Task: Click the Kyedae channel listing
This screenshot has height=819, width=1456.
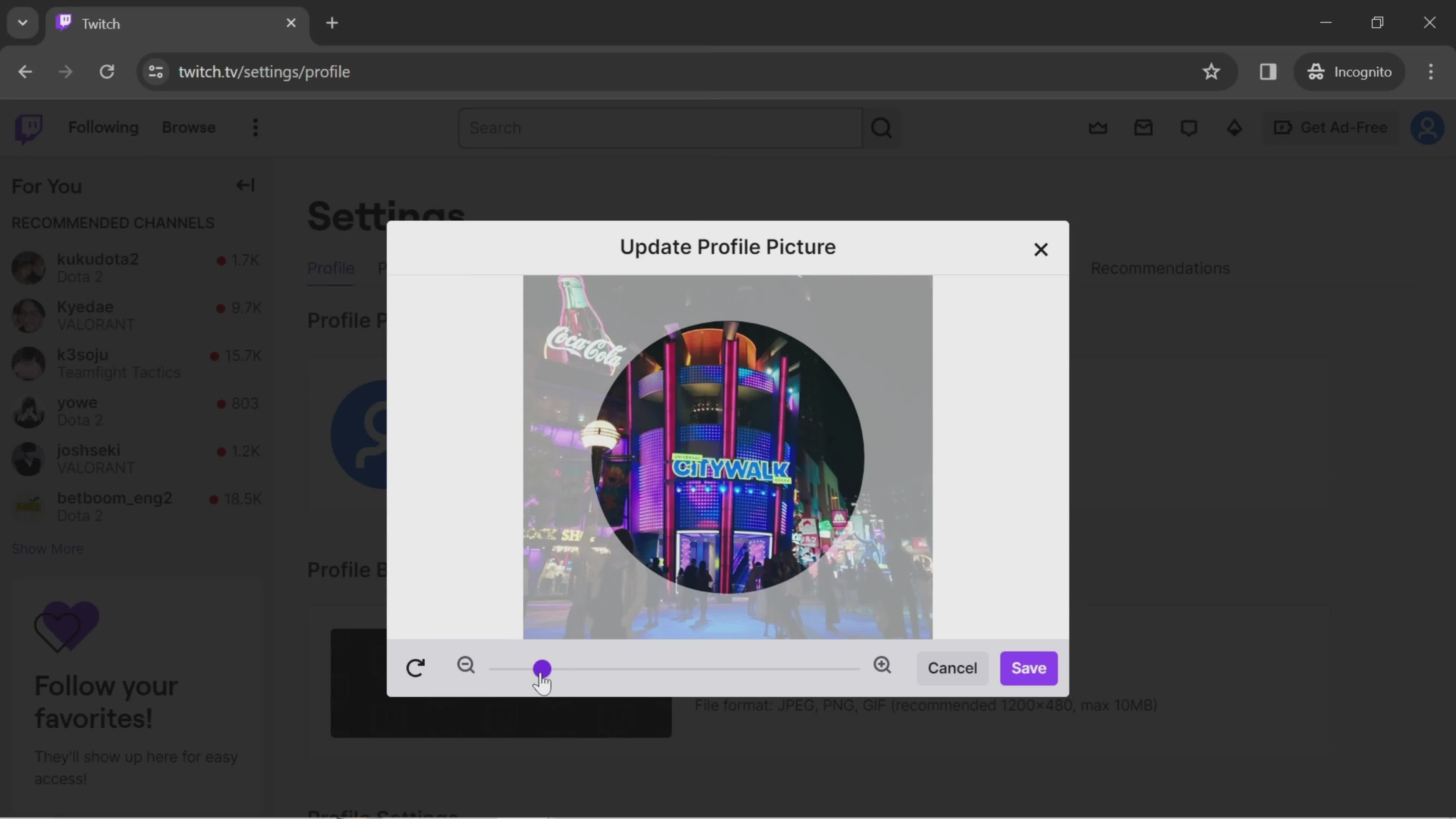Action: point(135,315)
